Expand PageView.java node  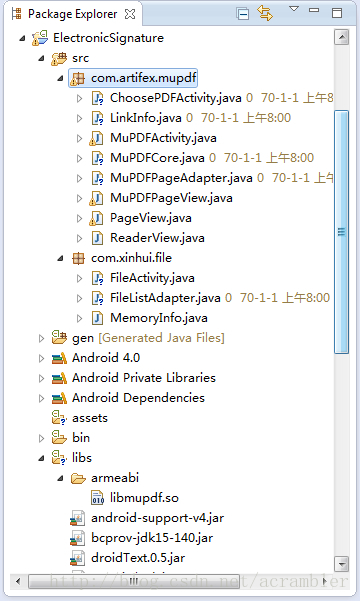click(x=79, y=218)
